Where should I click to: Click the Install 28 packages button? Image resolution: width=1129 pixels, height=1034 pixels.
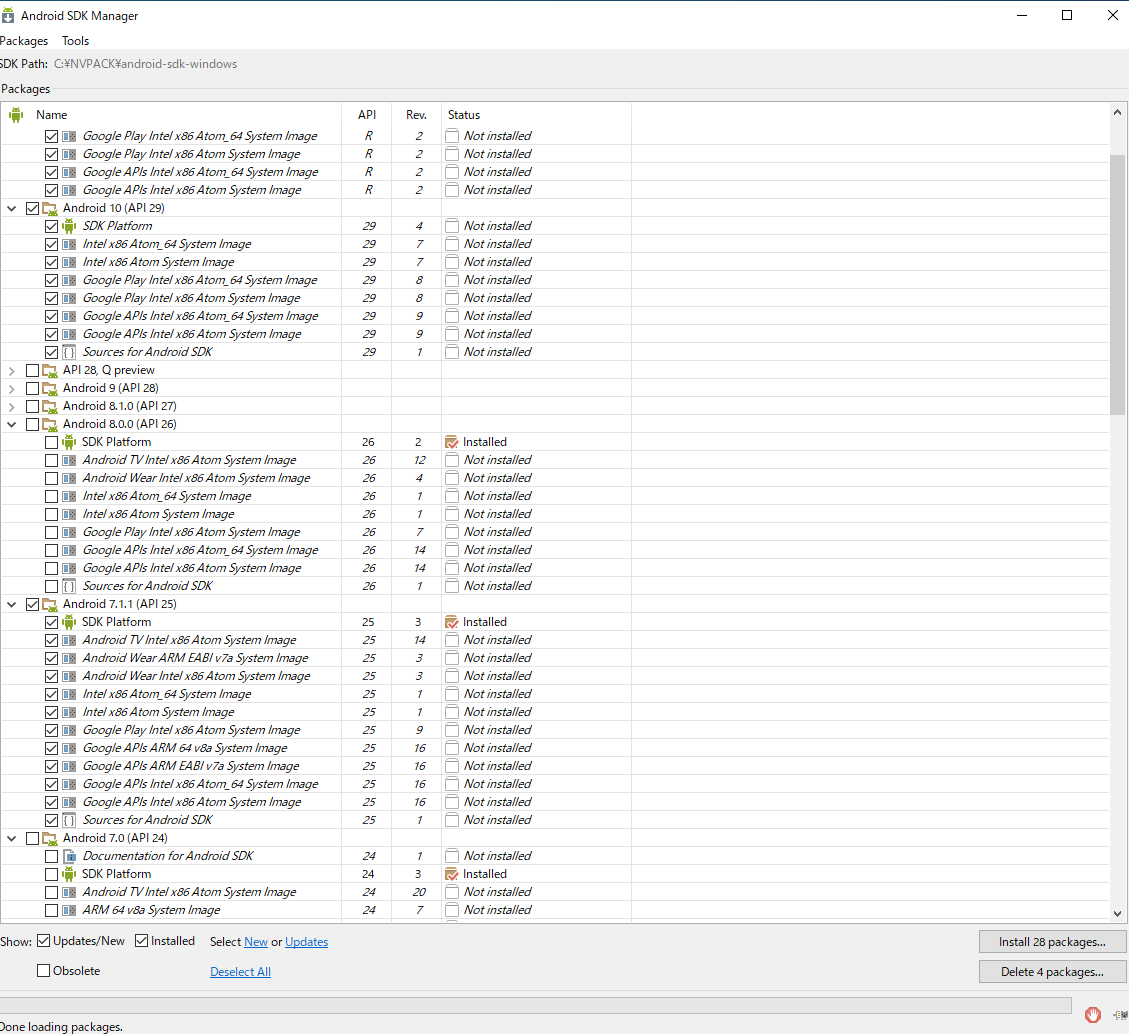click(x=1052, y=942)
